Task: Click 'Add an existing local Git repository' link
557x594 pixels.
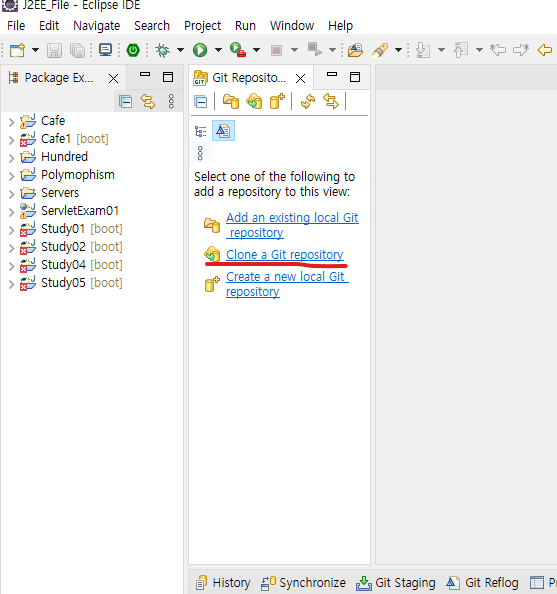Action: click(x=292, y=225)
